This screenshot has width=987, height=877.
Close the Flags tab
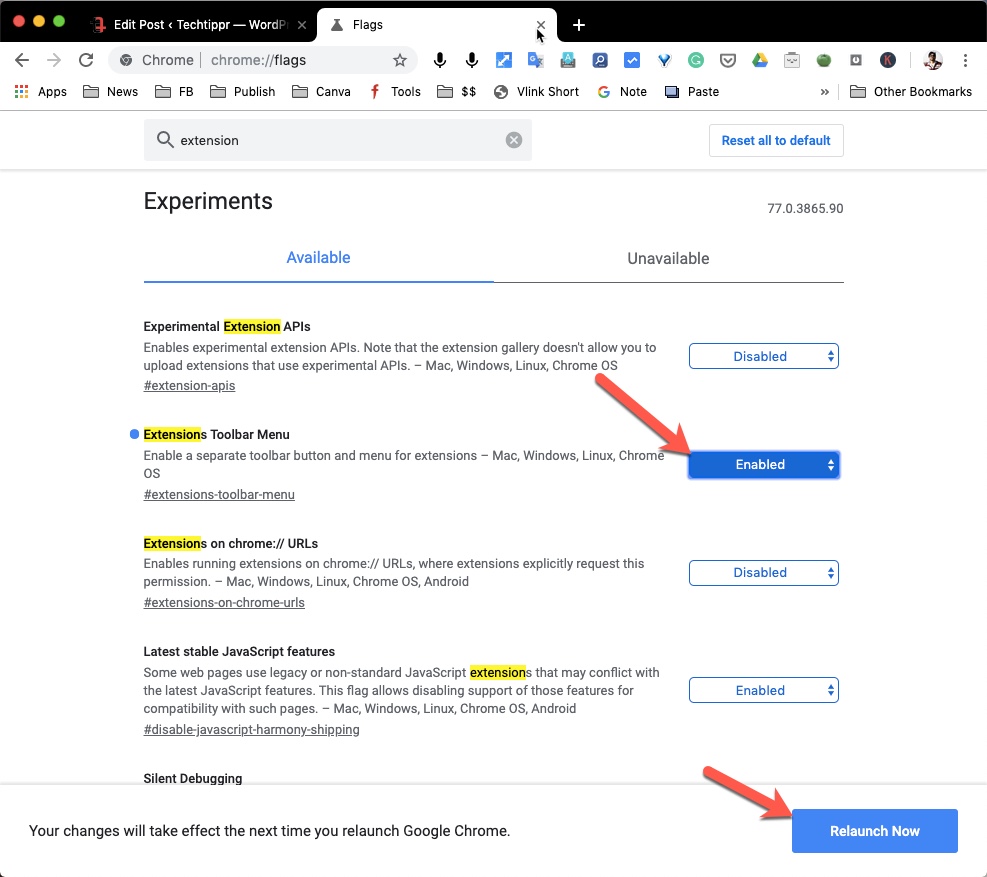pyautogui.click(x=541, y=25)
